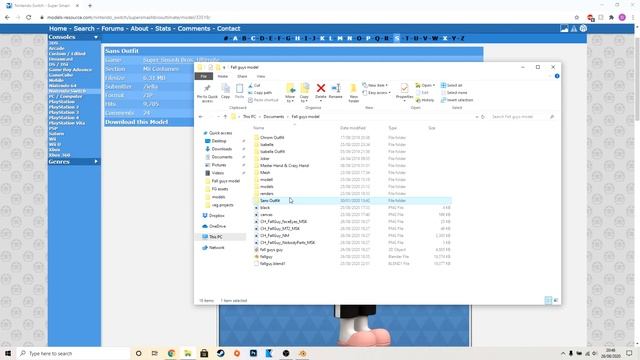Select Downloads in the navigation pane
Screen dimensions: 640x360
click(x=222, y=149)
